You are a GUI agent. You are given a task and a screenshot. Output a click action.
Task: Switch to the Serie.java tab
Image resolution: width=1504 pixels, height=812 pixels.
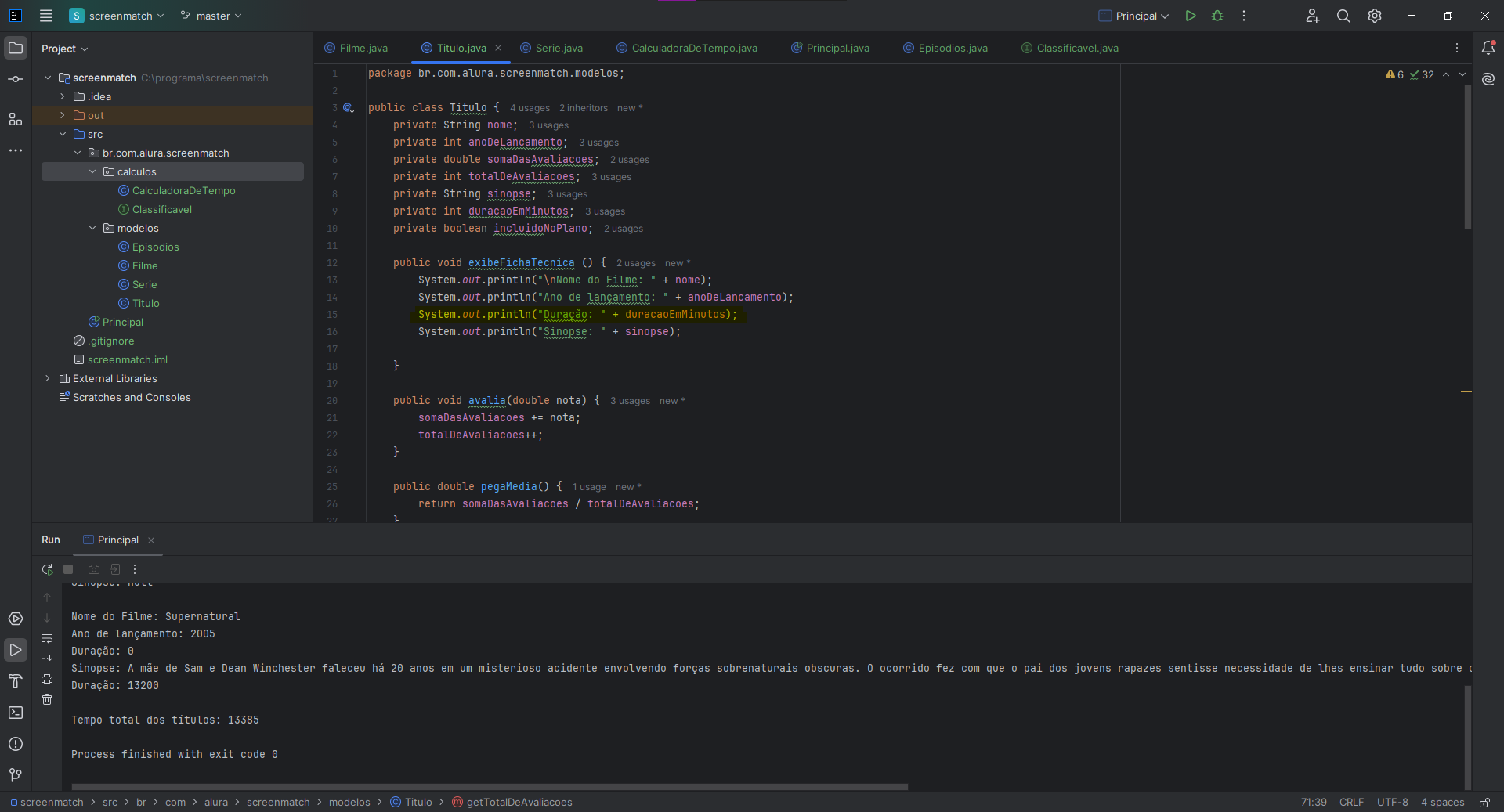click(552, 48)
